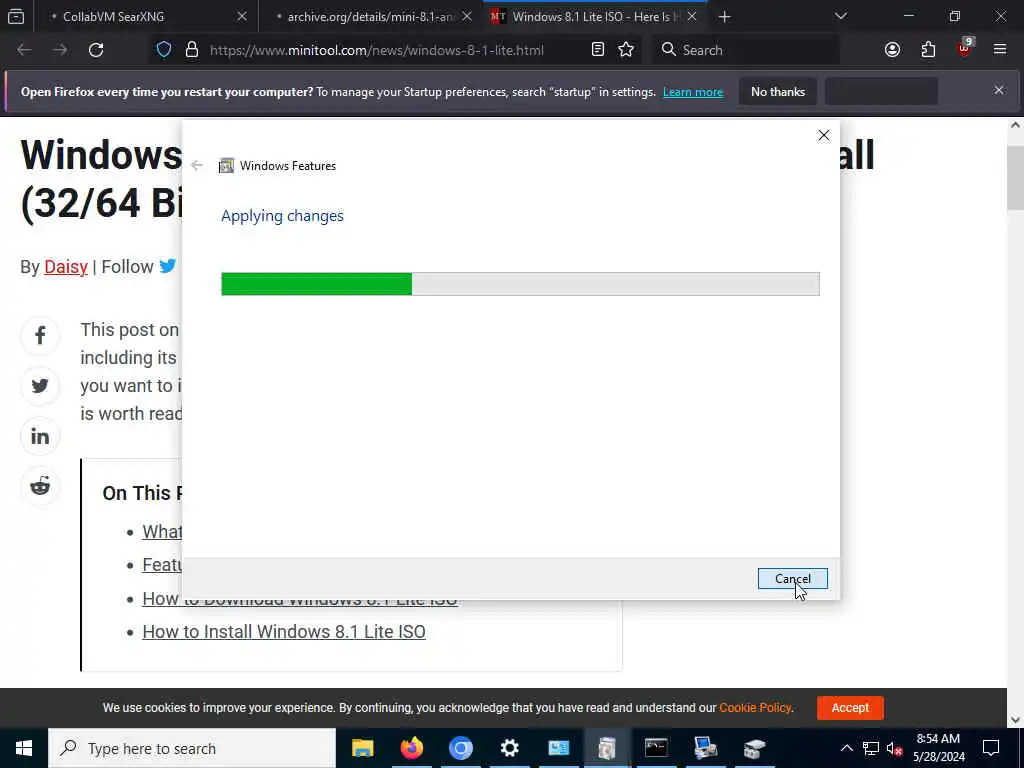Close the Windows 8.1 Lite ISO tab
The height and width of the screenshot is (768, 1024).
point(692,16)
